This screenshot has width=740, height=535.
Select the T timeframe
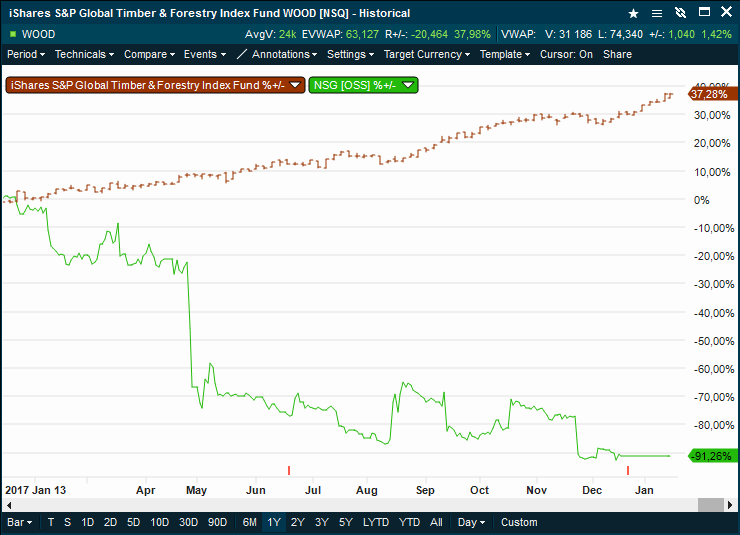(x=51, y=522)
